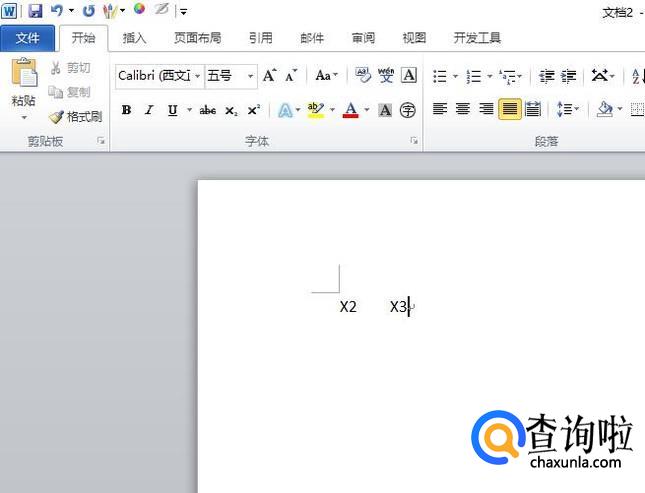
Task: Click the text X2 in document
Action: (348, 307)
